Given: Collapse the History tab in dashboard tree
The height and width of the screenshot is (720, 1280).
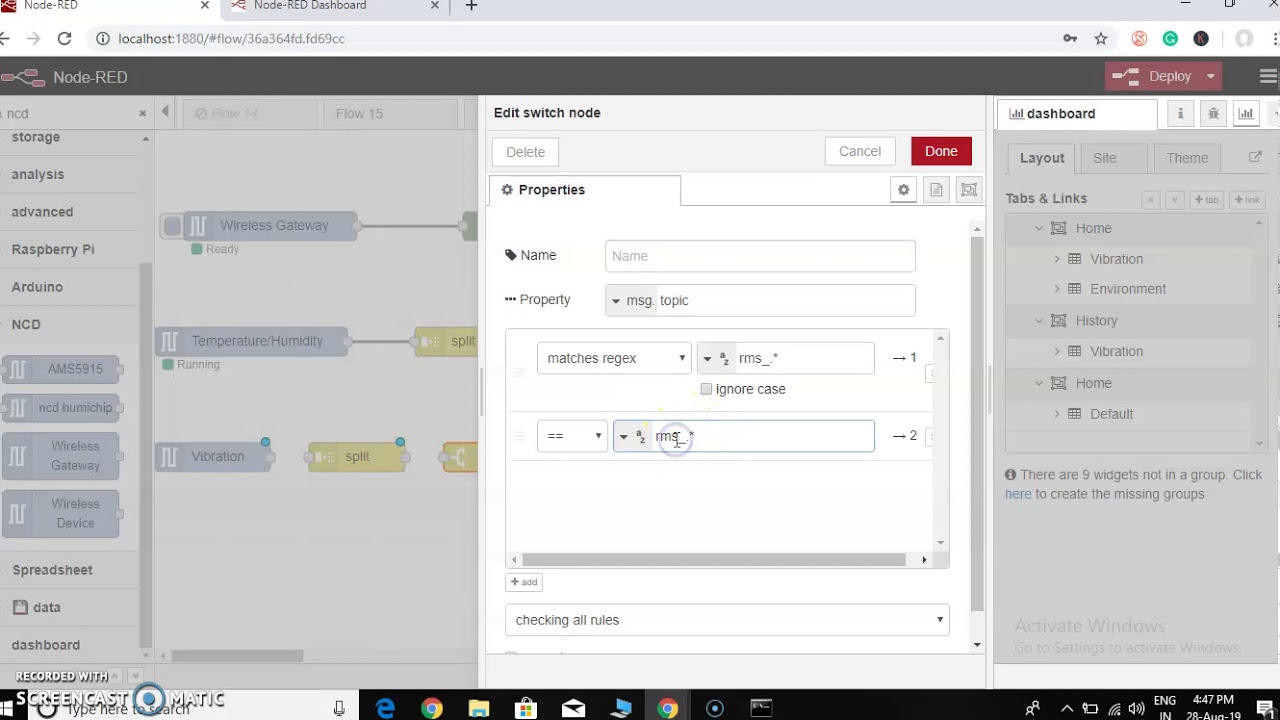Looking at the screenshot, I should click(x=1039, y=321).
